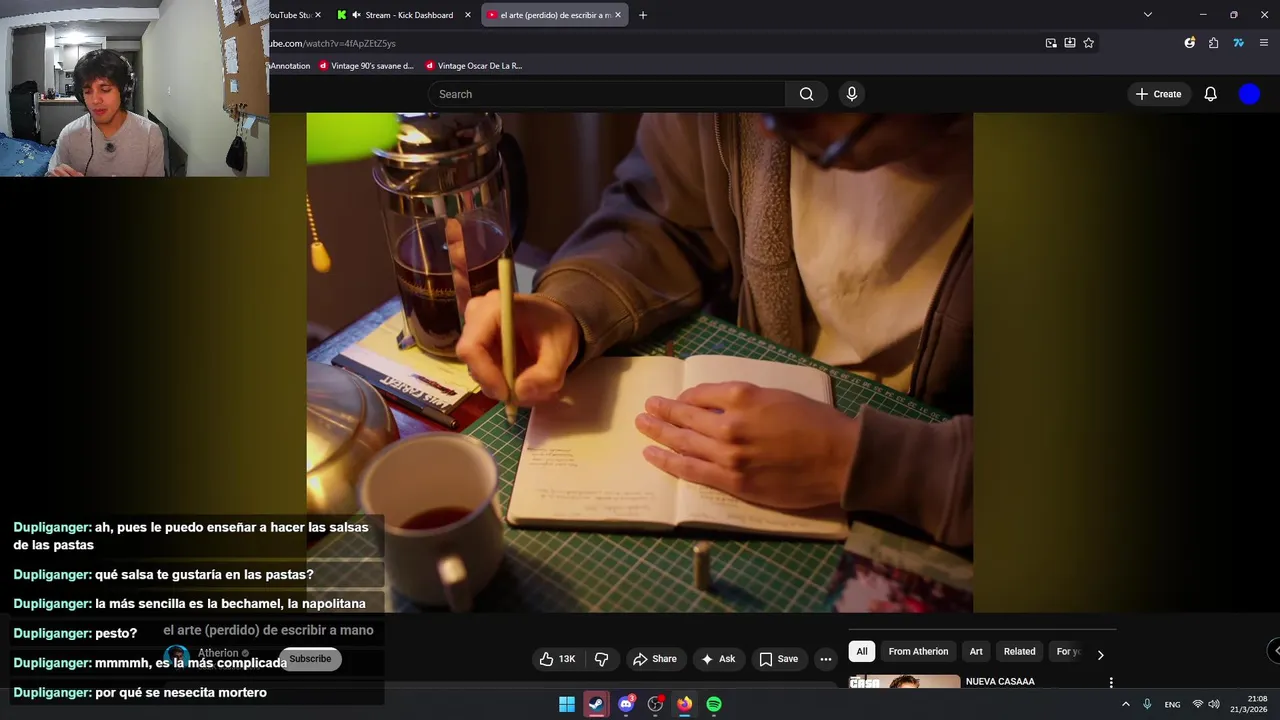Open the browser hamburger menu
1280x720 pixels.
coord(1264,43)
